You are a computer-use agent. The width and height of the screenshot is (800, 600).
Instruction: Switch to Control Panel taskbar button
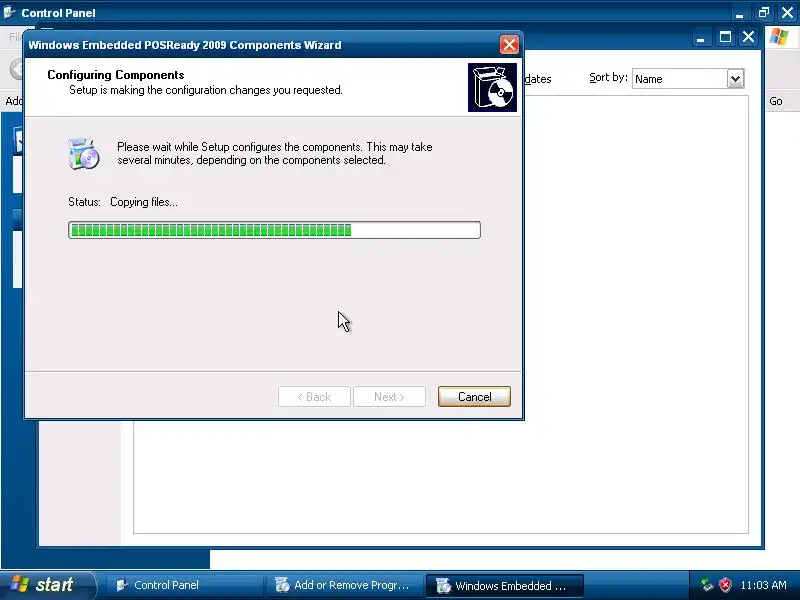point(184,585)
